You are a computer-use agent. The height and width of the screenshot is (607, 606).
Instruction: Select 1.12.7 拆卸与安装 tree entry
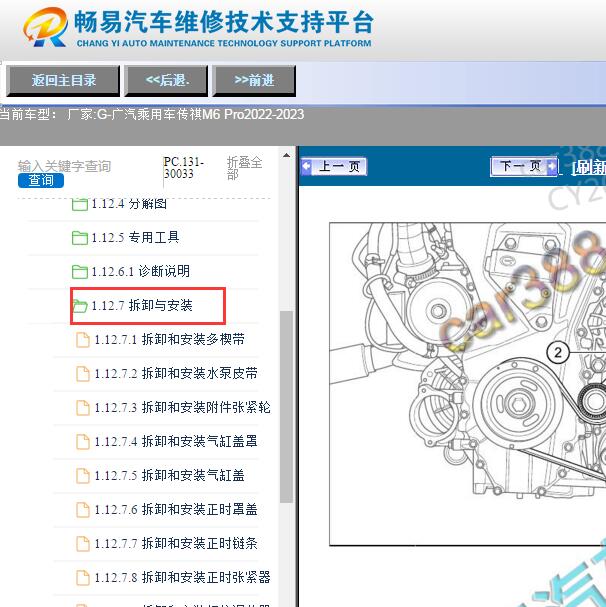tap(142, 305)
